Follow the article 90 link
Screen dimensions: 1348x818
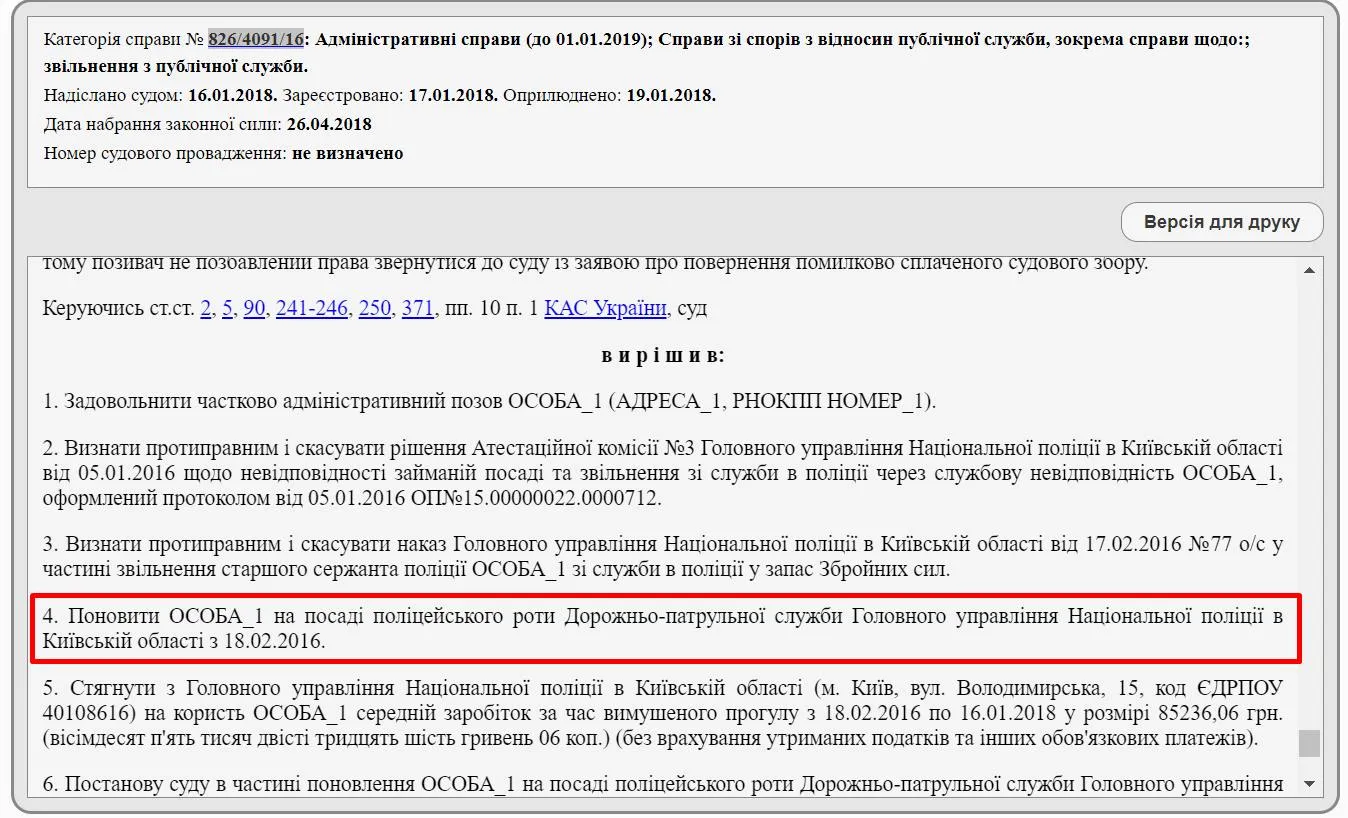(254, 308)
